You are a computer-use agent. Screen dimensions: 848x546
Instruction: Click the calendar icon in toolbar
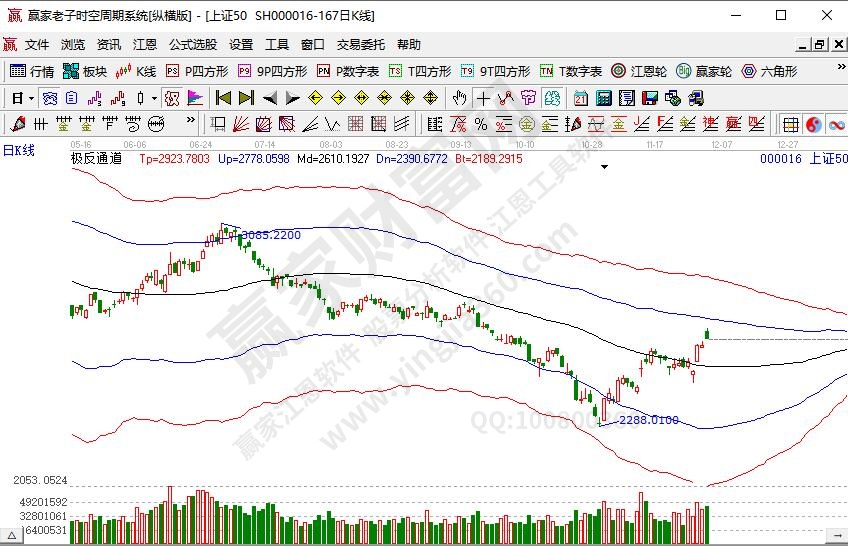point(581,98)
